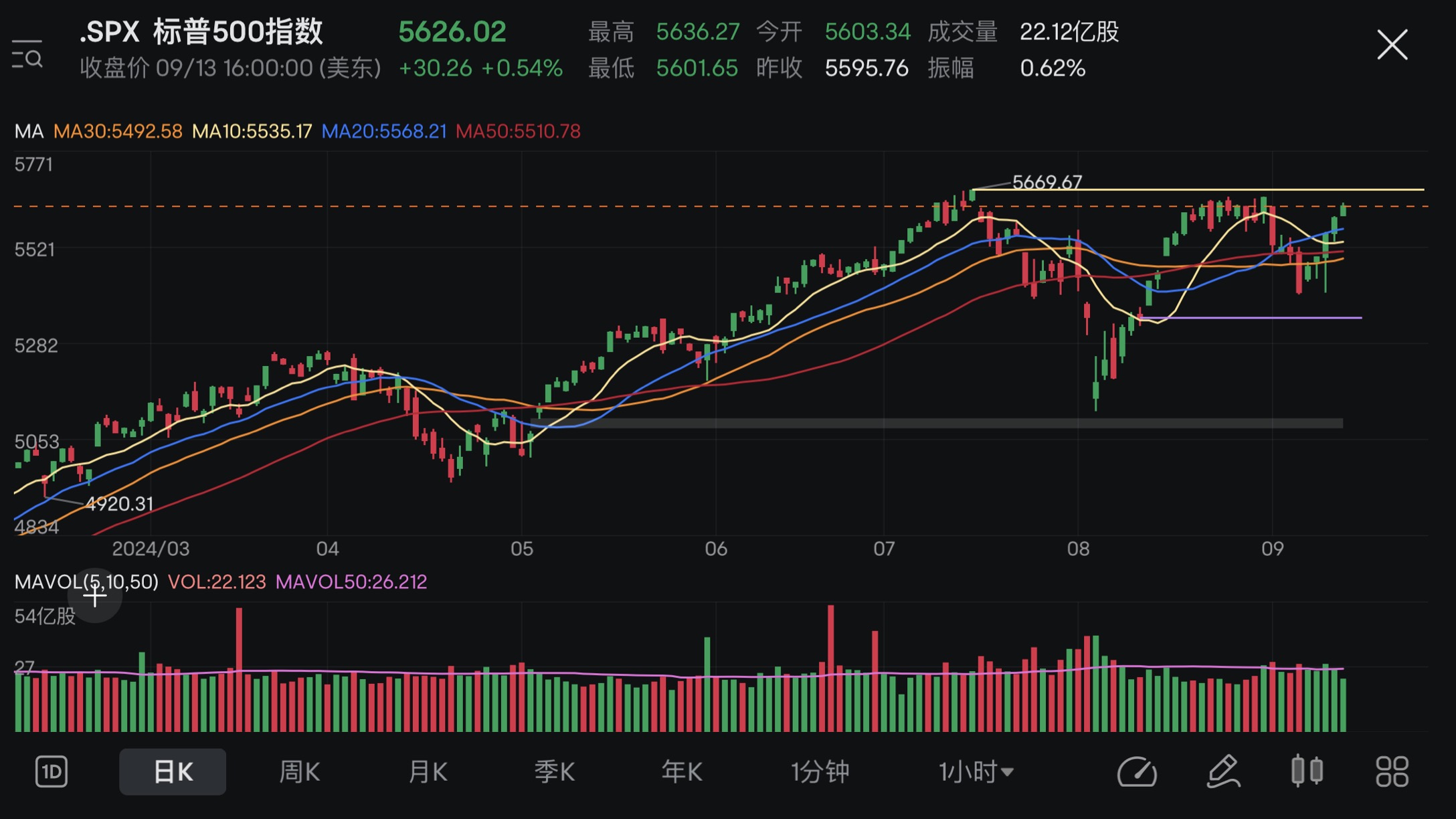The width and height of the screenshot is (1456, 819).
Task: Switch to the 季K quarterly tab
Action: pos(555,772)
